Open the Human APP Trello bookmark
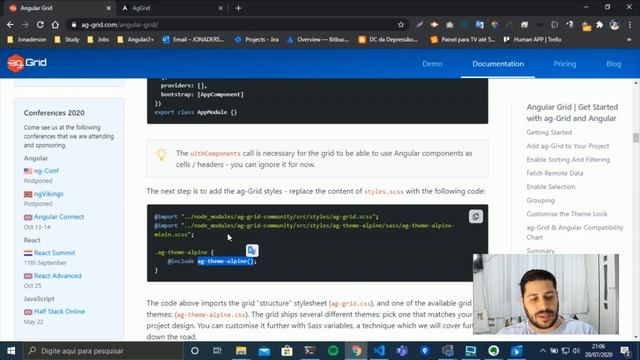The image size is (640, 360). 533,40
